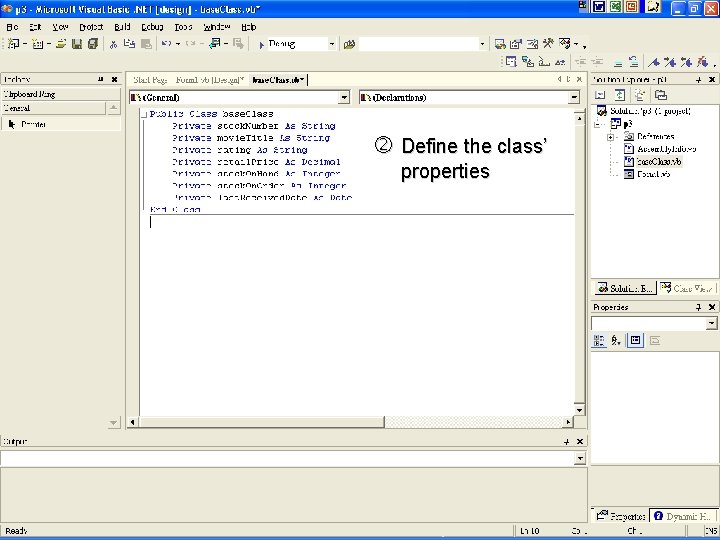Open the Properties window object dropdown
The image size is (720, 540).
[x=711, y=323]
